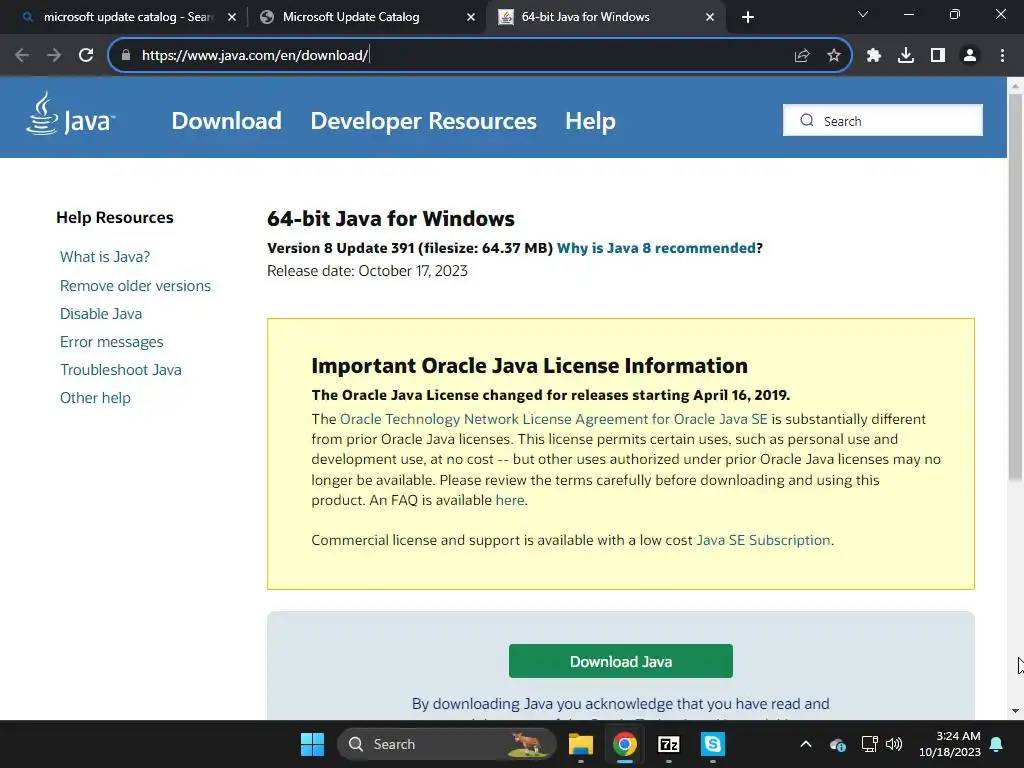Go back with the browser back arrow
Screen dimensions: 1024x768
point(22,55)
